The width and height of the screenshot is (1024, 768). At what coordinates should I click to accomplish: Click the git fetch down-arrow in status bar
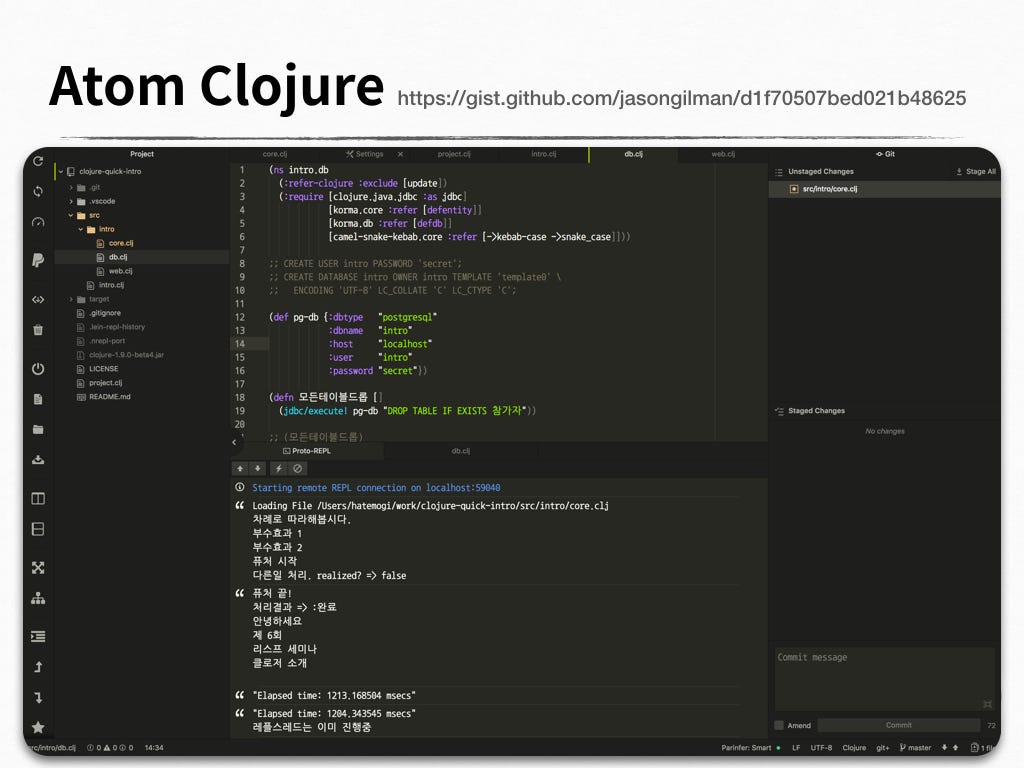tap(944, 748)
